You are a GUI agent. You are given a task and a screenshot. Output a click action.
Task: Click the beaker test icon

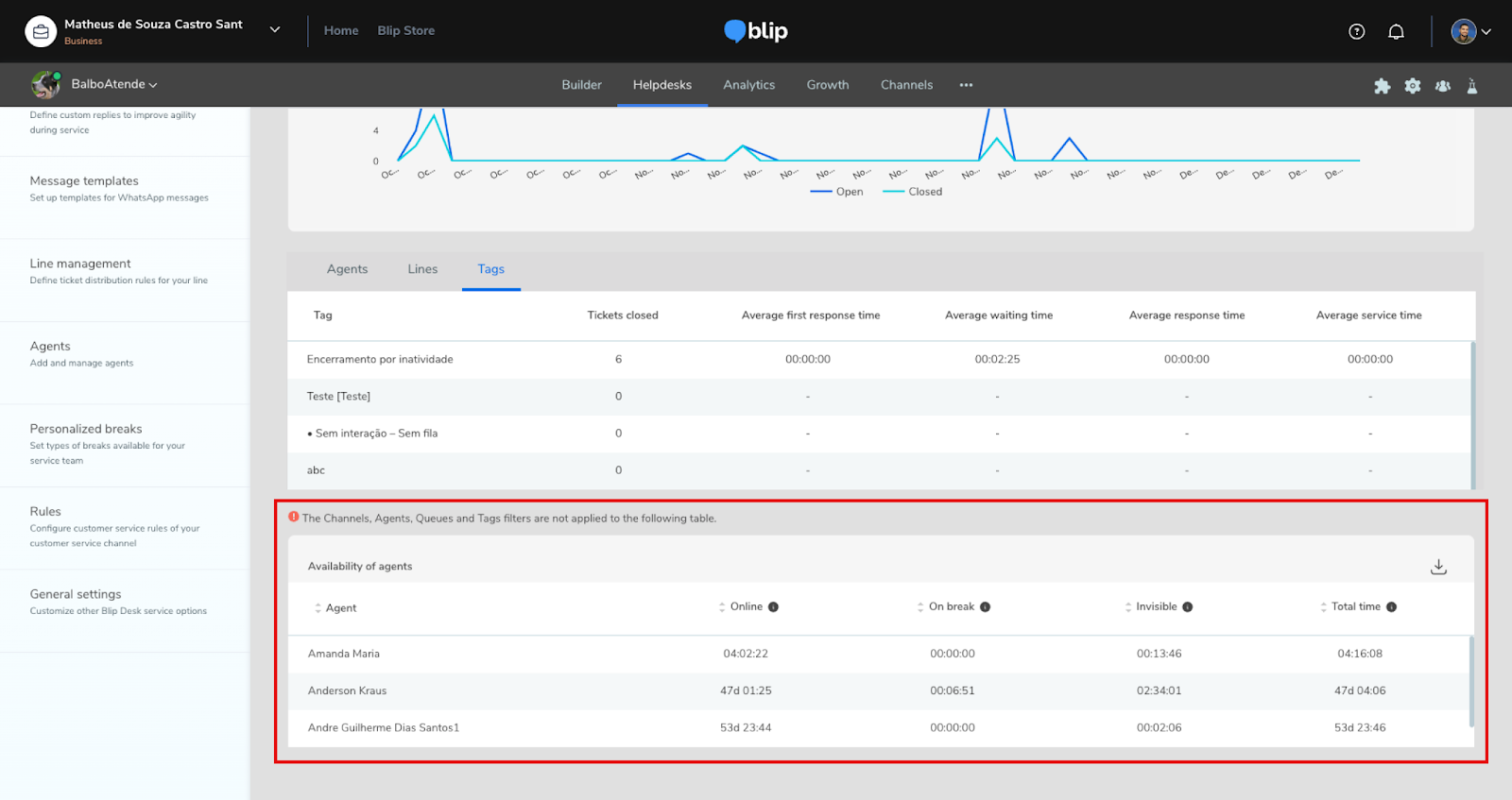pos(1471,86)
